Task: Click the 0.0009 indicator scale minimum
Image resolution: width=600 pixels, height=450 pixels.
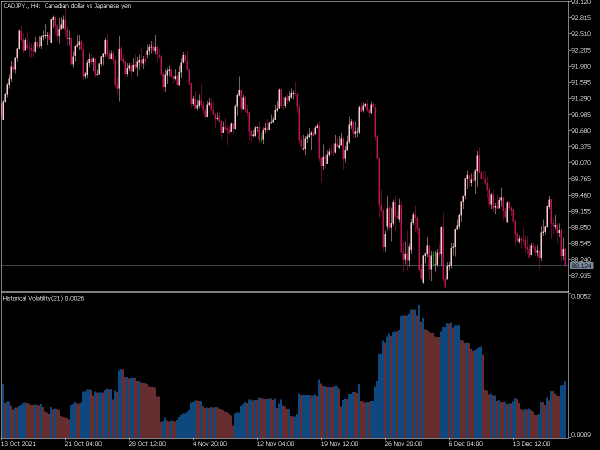Action: [580, 435]
